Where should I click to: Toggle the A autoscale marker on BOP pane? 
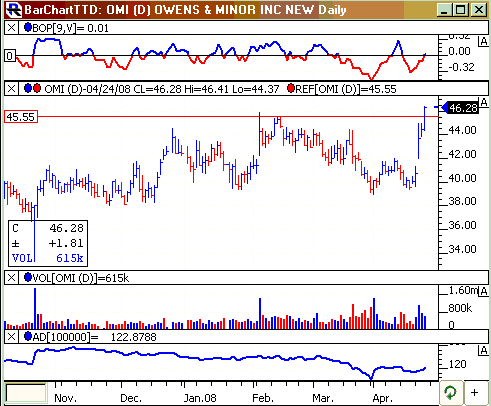pyautogui.click(x=483, y=42)
